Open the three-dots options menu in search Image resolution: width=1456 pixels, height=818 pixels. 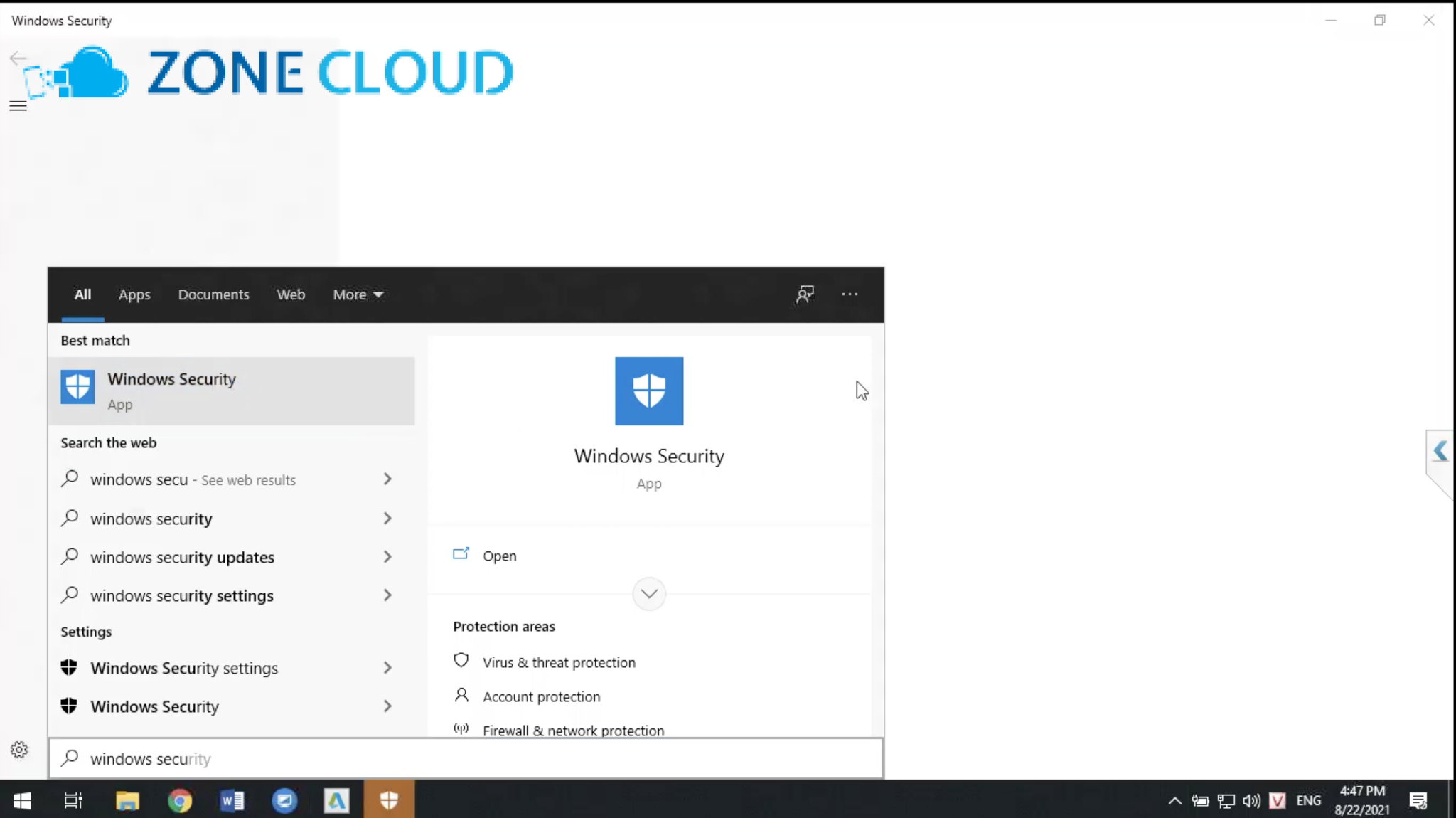[x=850, y=294]
